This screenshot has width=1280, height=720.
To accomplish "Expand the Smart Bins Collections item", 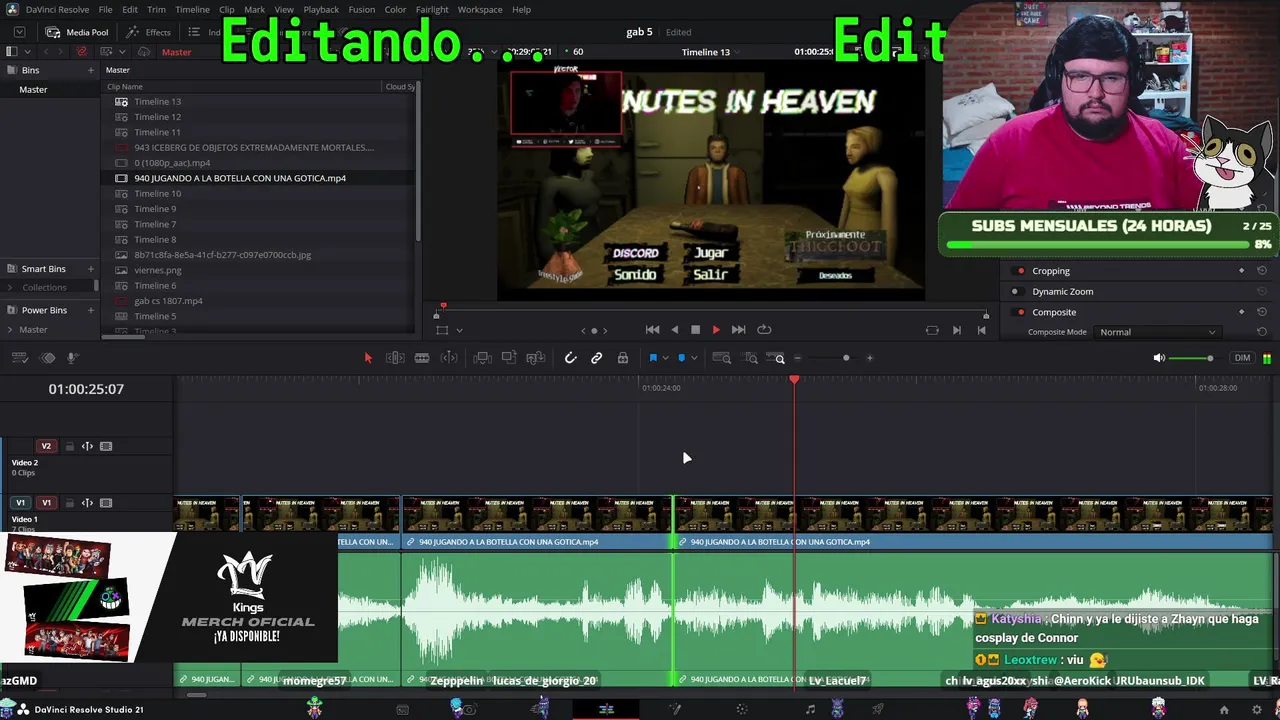I will [x=11, y=288].
